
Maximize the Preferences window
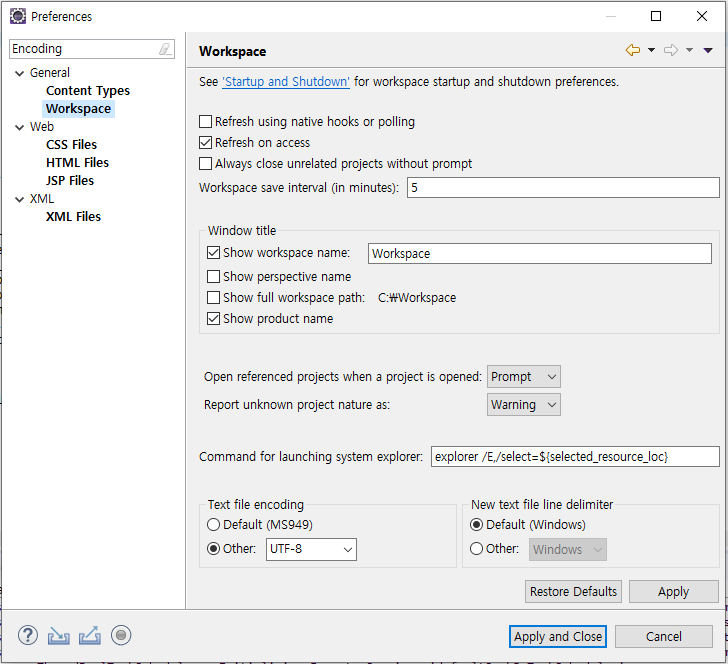(656, 16)
